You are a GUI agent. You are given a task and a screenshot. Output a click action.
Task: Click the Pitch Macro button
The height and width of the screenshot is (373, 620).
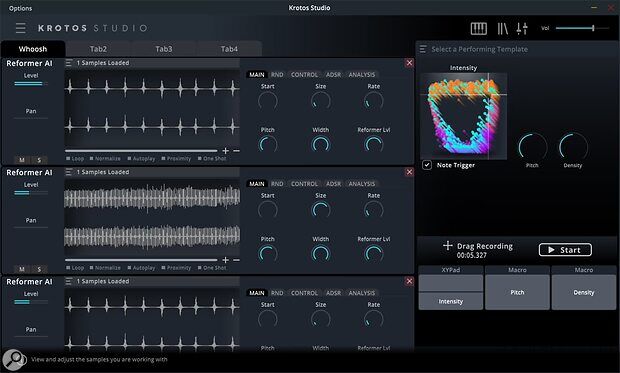click(517, 292)
